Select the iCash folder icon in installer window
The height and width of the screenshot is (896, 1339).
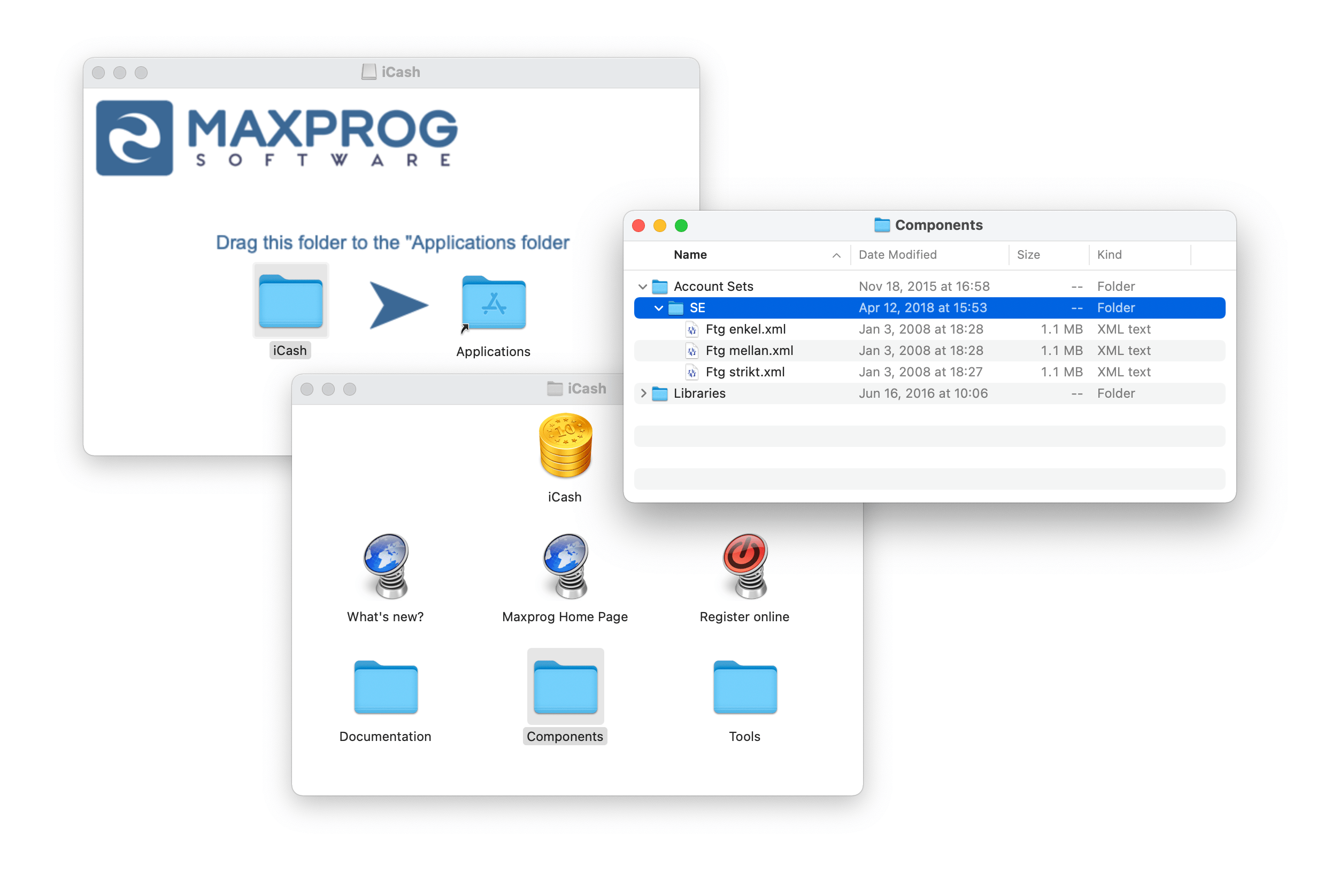coord(290,300)
